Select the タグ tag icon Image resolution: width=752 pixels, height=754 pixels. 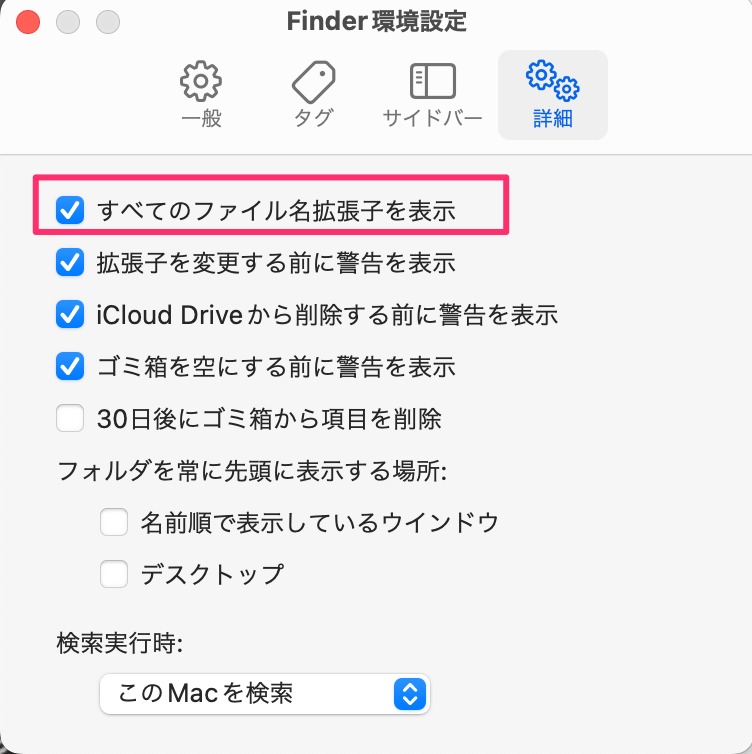313,81
